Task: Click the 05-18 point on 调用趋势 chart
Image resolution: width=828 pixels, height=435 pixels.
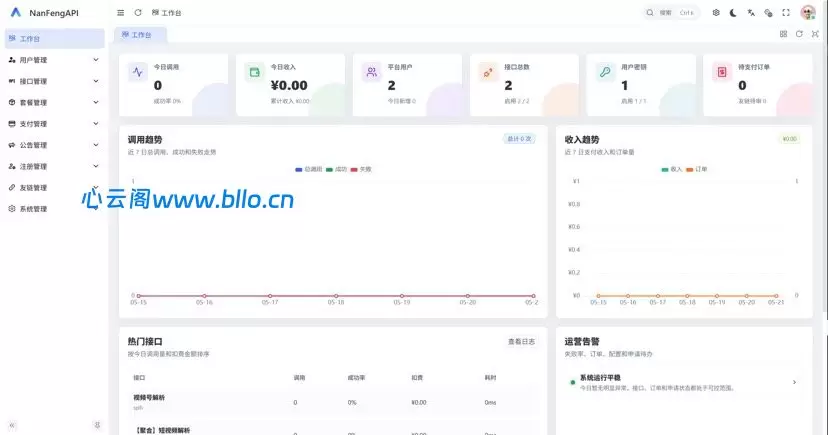Action: [336, 296]
